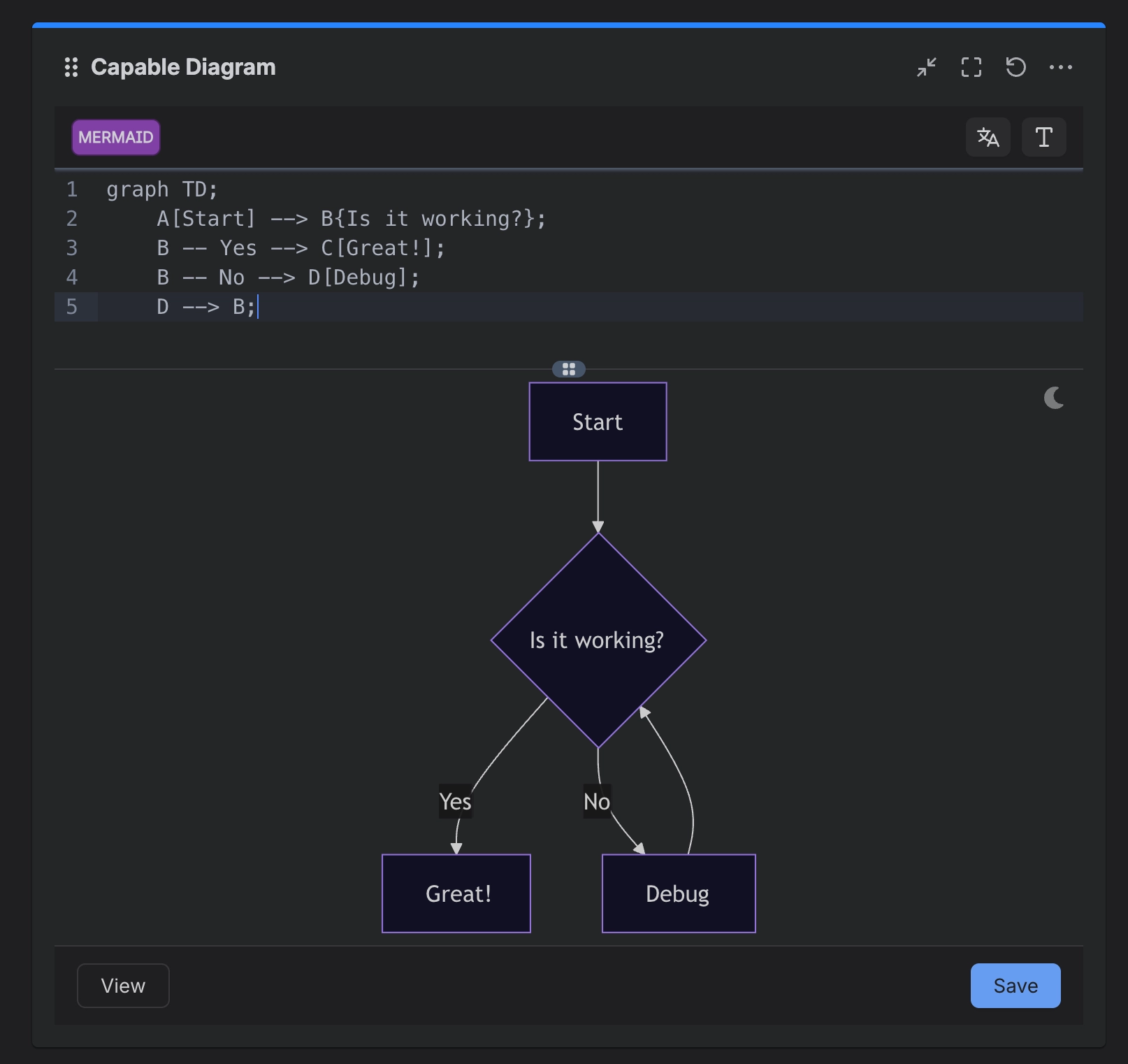Click the No edge label

[597, 801]
